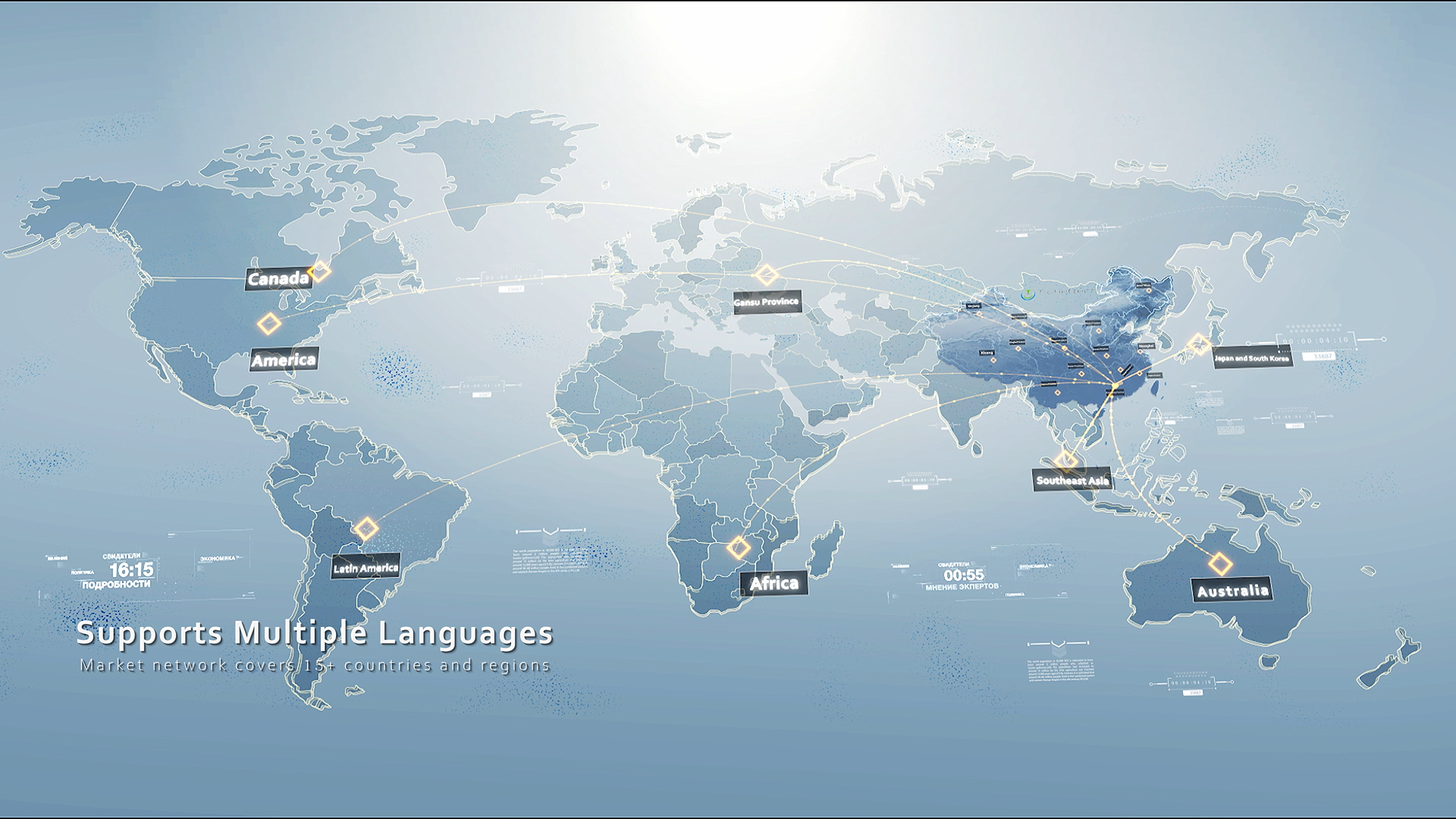Click the Africa label box
Viewport: 1456px width, 819px height.
pyautogui.click(x=773, y=582)
